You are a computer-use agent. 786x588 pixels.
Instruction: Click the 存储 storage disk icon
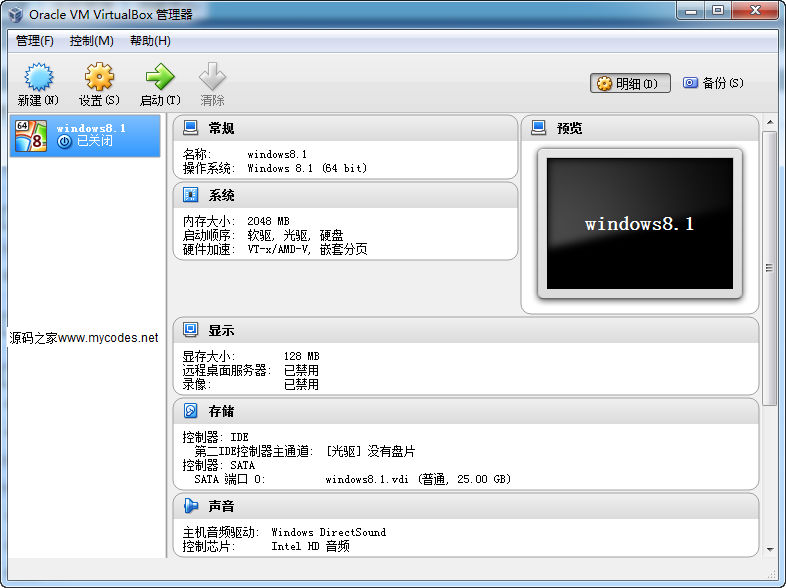pyautogui.click(x=190, y=411)
